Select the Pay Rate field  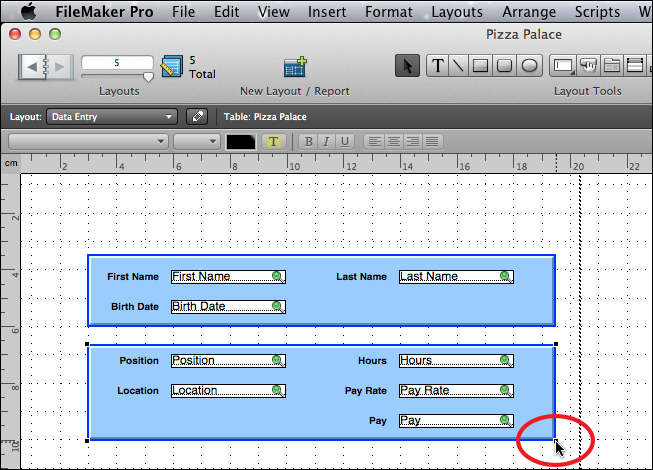(456, 391)
